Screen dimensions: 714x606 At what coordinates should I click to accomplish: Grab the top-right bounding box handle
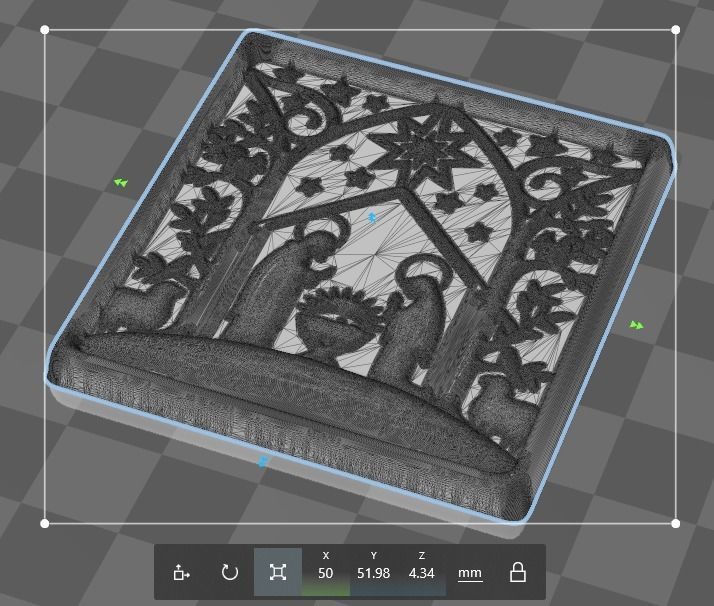676,30
